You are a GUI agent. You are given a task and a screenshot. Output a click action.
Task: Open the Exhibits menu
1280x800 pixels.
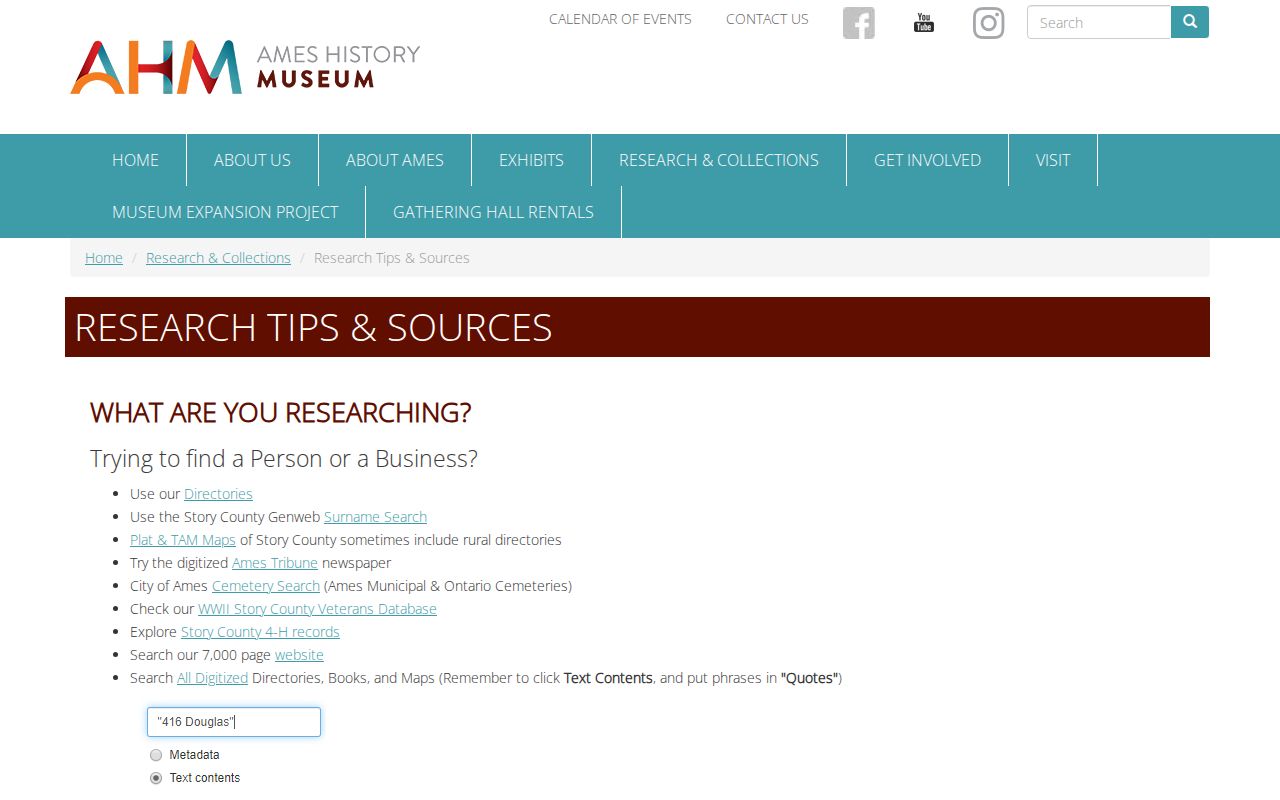pos(531,160)
